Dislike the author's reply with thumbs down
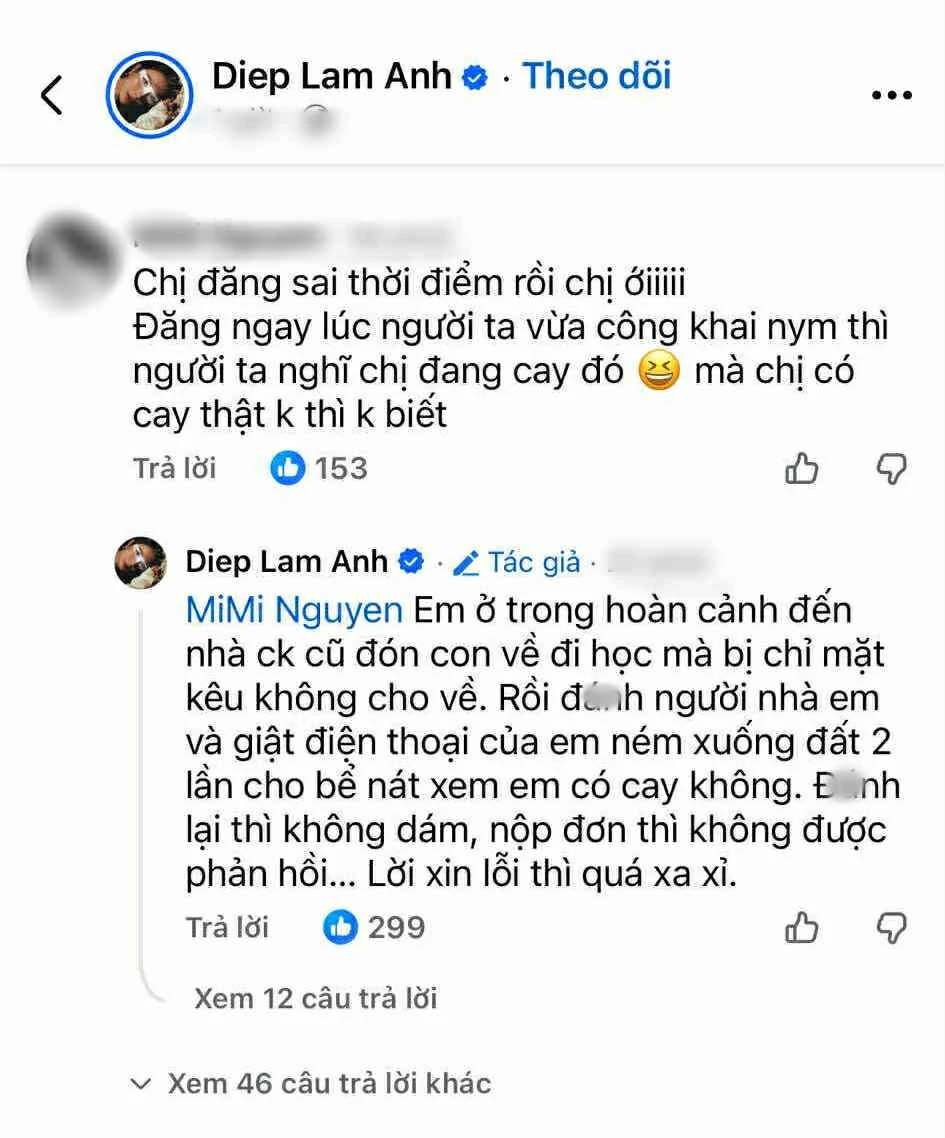 click(x=891, y=928)
